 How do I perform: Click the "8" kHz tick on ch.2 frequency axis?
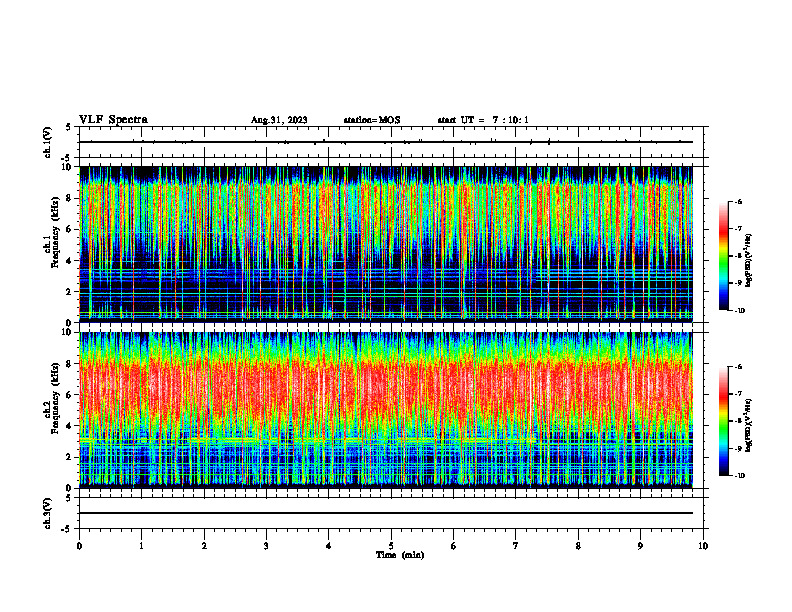point(70,364)
